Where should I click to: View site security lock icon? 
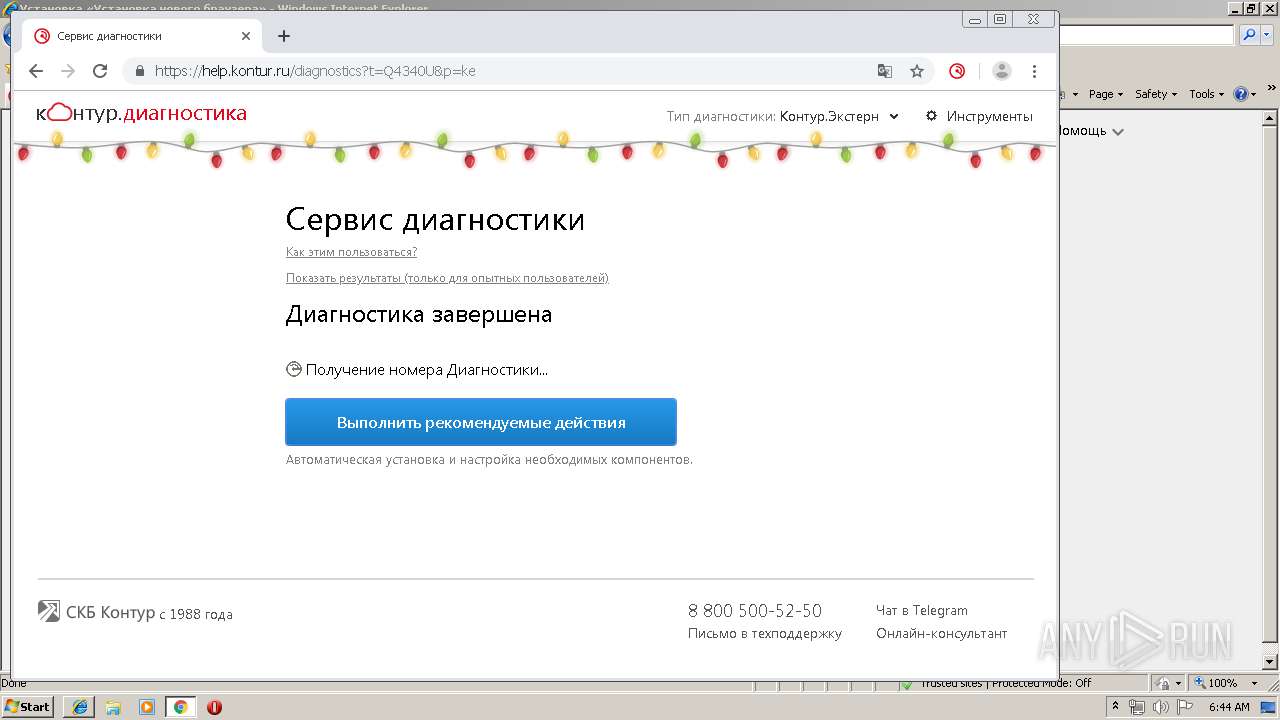[139, 71]
